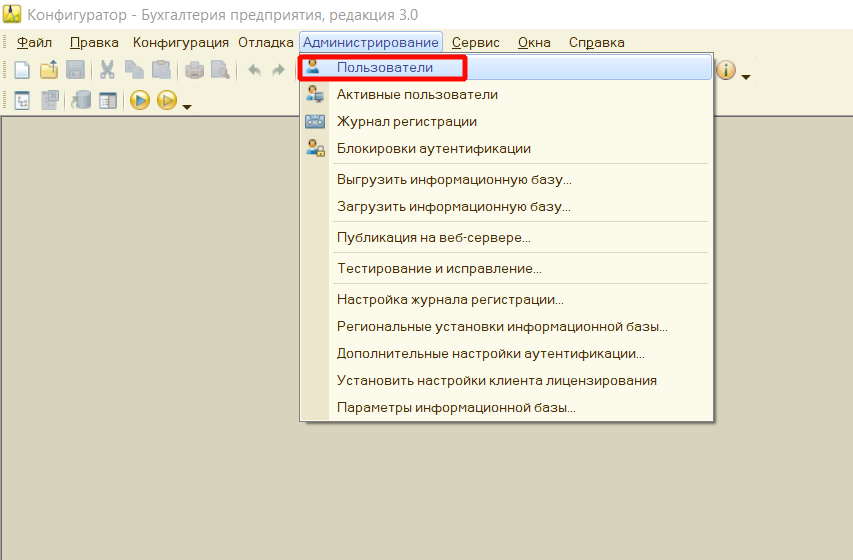Start debugging with the blue play icon
This screenshot has width=853, height=560.
click(140, 100)
